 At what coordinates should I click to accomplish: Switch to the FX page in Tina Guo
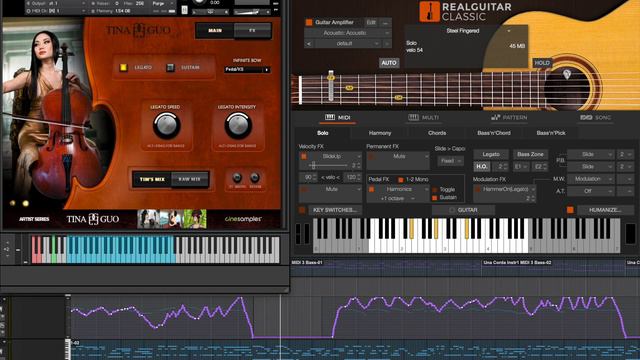click(x=252, y=31)
